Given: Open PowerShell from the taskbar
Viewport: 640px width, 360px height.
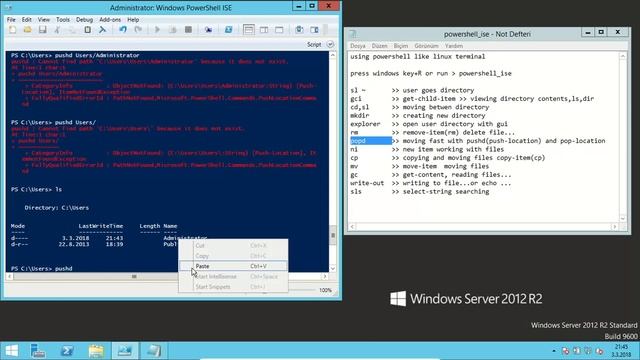Looking at the screenshot, I should point(67,351).
